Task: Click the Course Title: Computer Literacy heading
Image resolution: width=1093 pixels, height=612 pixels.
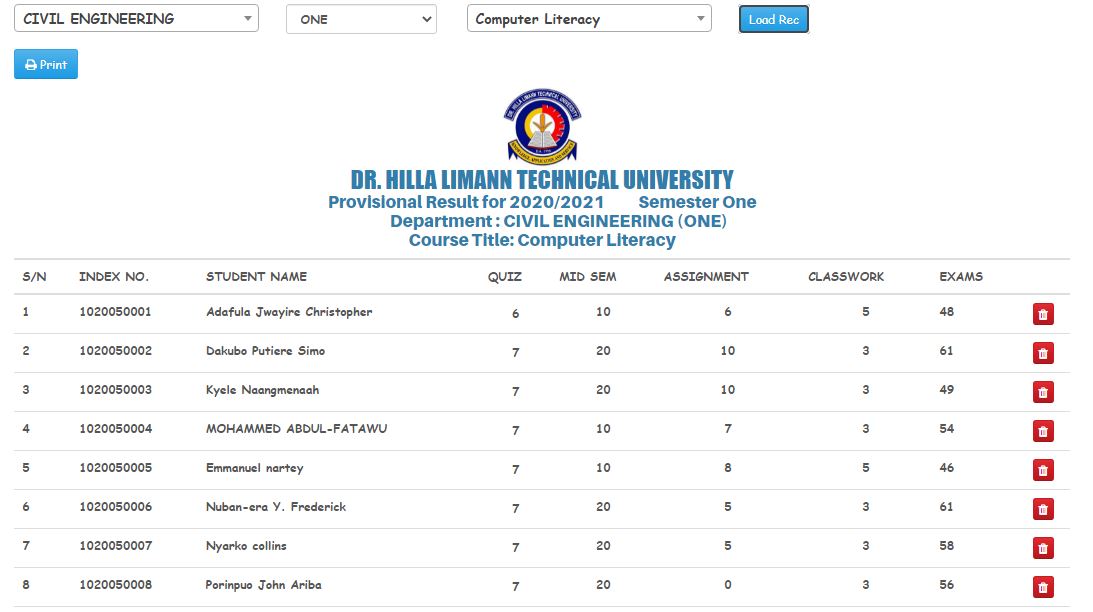Action: (x=542, y=240)
